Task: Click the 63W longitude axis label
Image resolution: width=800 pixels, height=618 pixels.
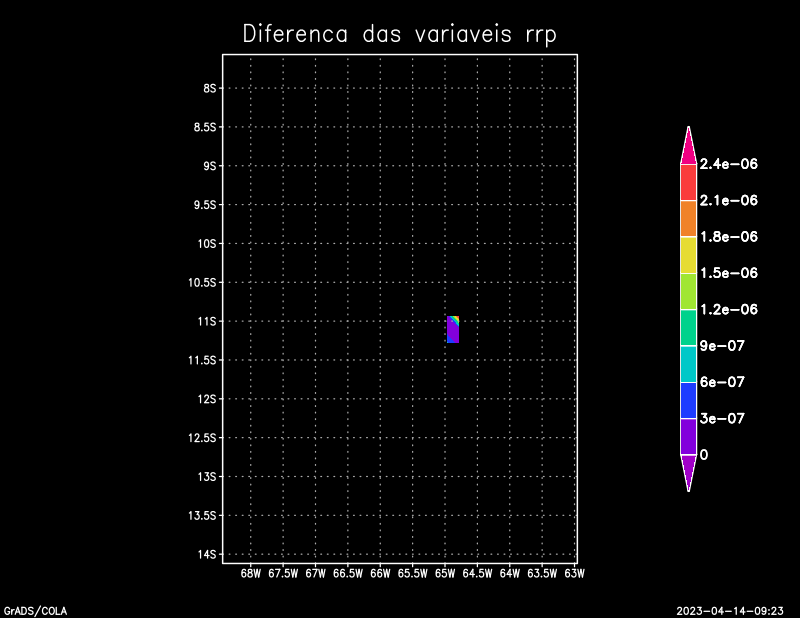Action: (x=574, y=574)
